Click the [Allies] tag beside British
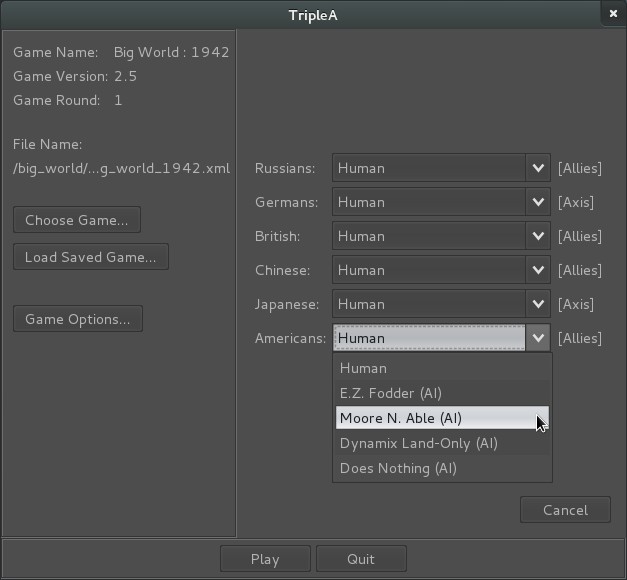This screenshot has width=627, height=580. click(580, 236)
